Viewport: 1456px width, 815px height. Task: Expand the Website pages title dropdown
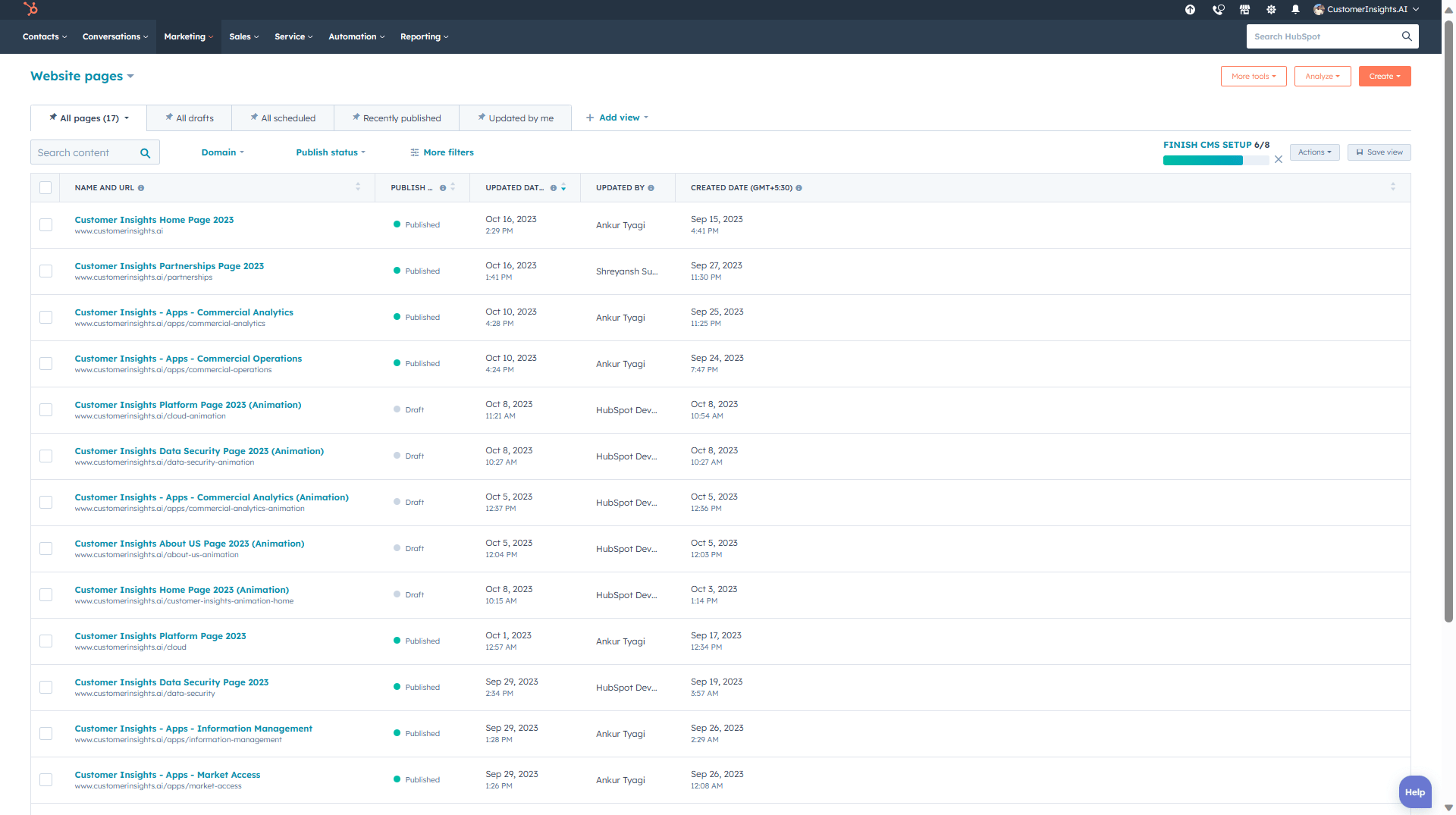[x=82, y=77]
